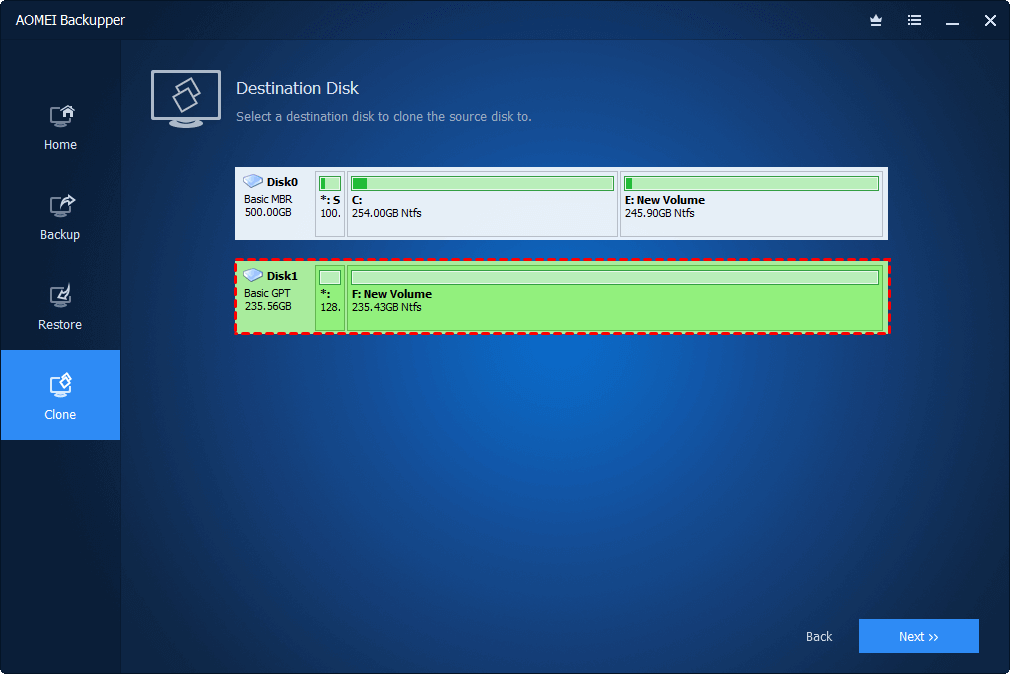The image size is (1010, 674).
Task: Open the Home section in sidebar
Action: [60, 126]
